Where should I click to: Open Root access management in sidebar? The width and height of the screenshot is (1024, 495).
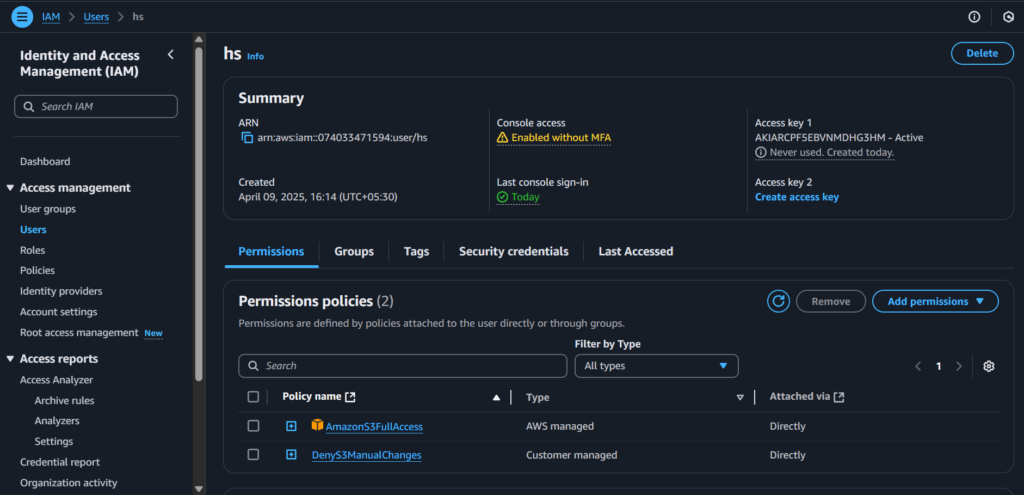pyautogui.click(x=79, y=332)
